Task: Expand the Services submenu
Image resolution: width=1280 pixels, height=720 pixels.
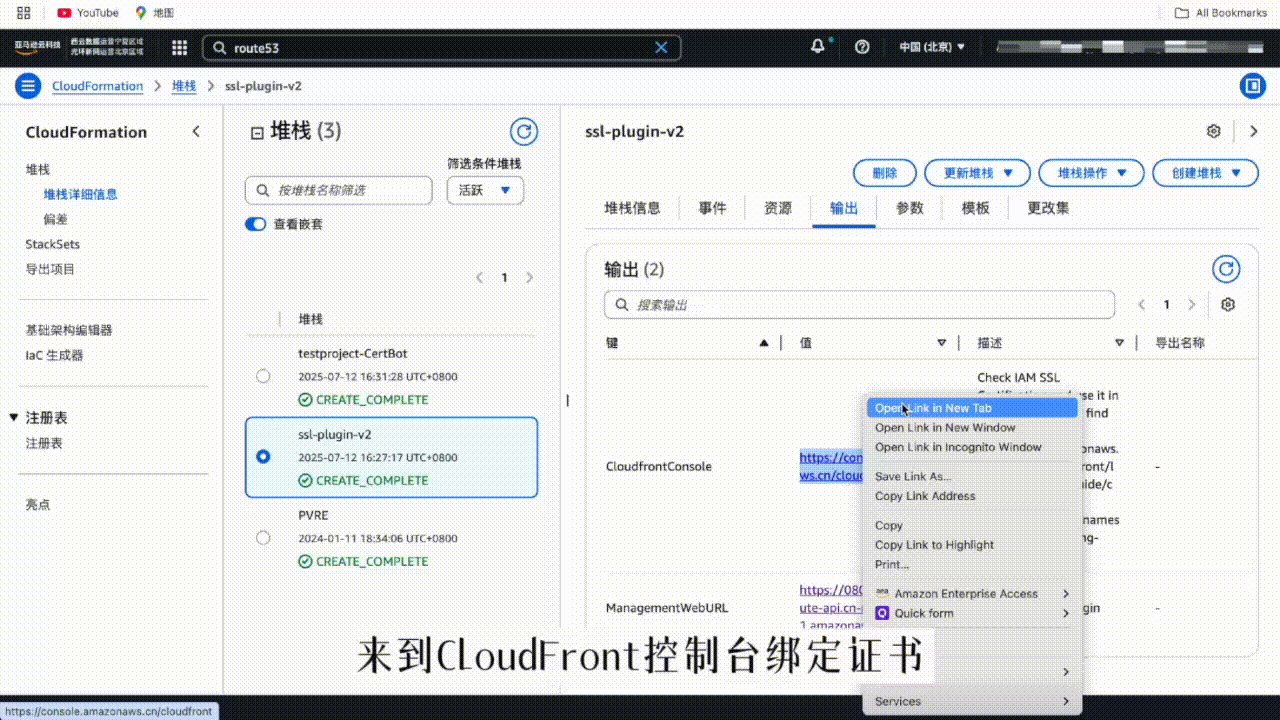Action: click(972, 701)
